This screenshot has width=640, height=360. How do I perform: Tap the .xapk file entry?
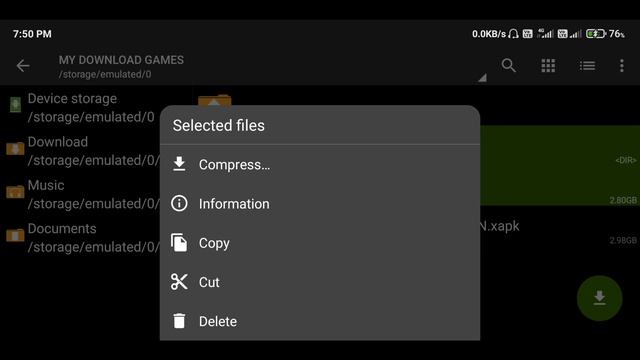pos(560,233)
